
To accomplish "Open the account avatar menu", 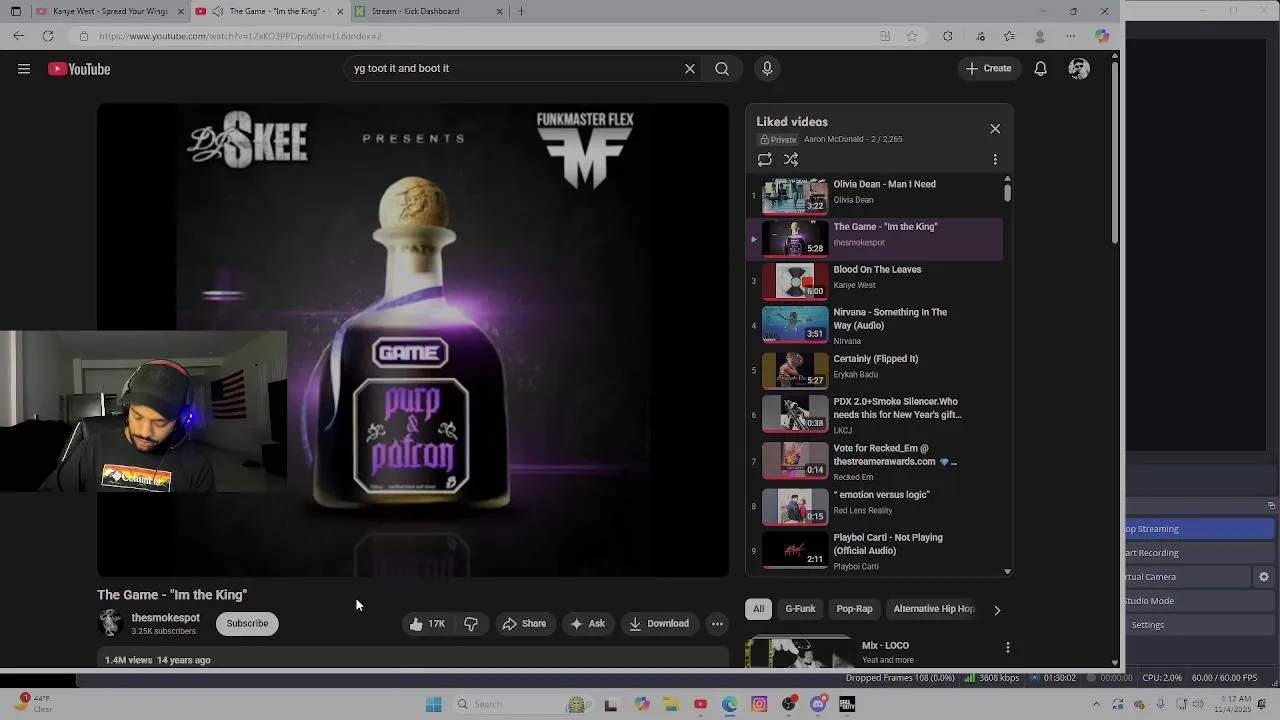I will (x=1079, y=69).
